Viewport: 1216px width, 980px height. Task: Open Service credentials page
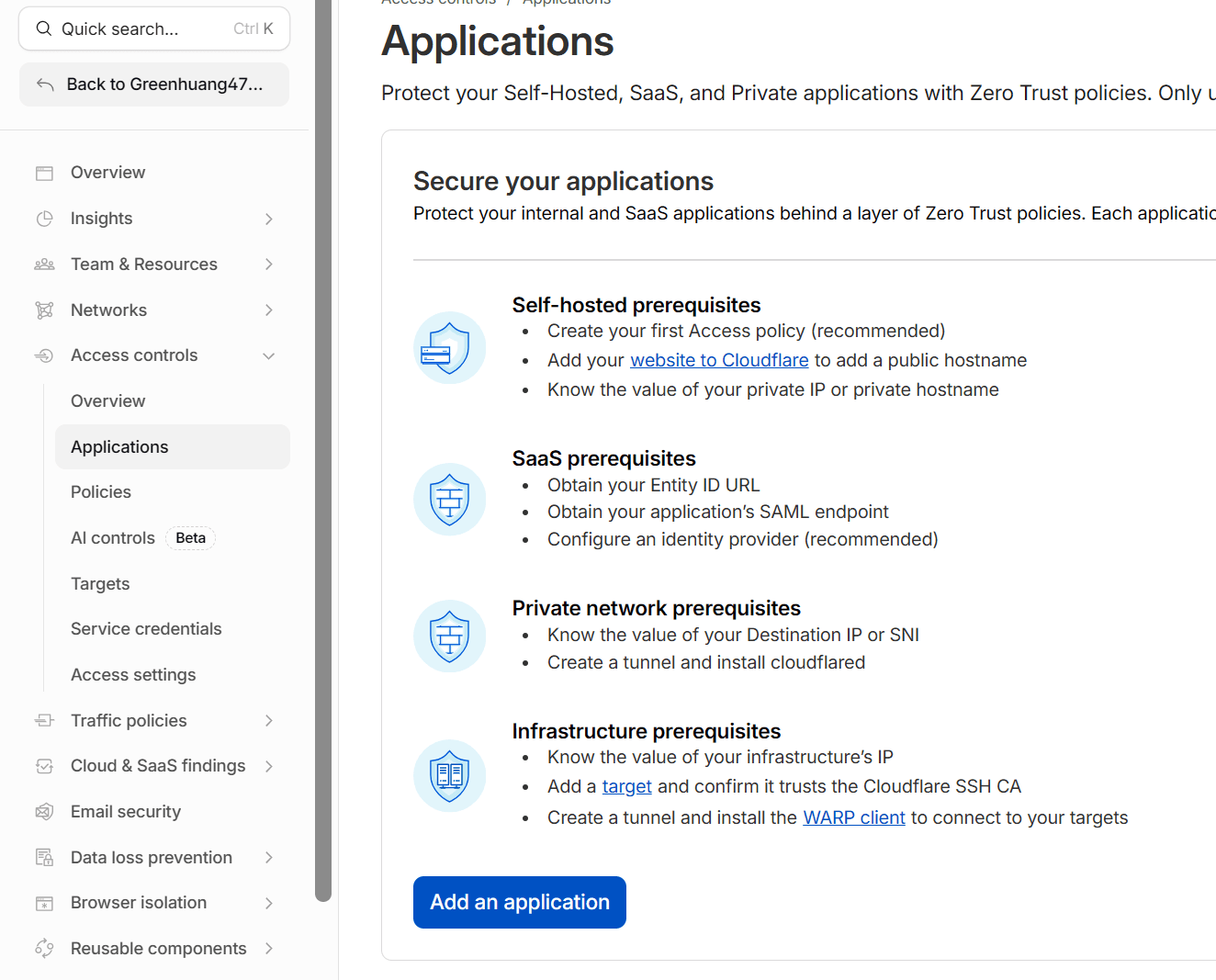pos(173,629)
